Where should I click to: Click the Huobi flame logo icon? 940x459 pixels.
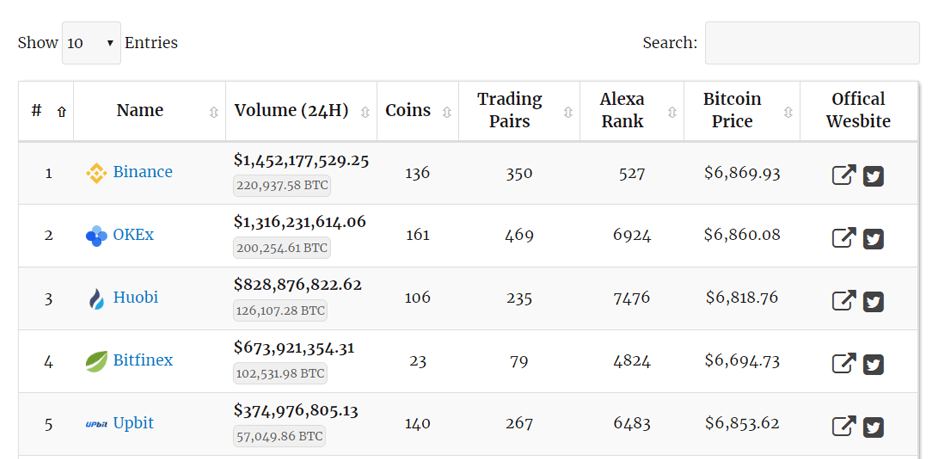97,298
